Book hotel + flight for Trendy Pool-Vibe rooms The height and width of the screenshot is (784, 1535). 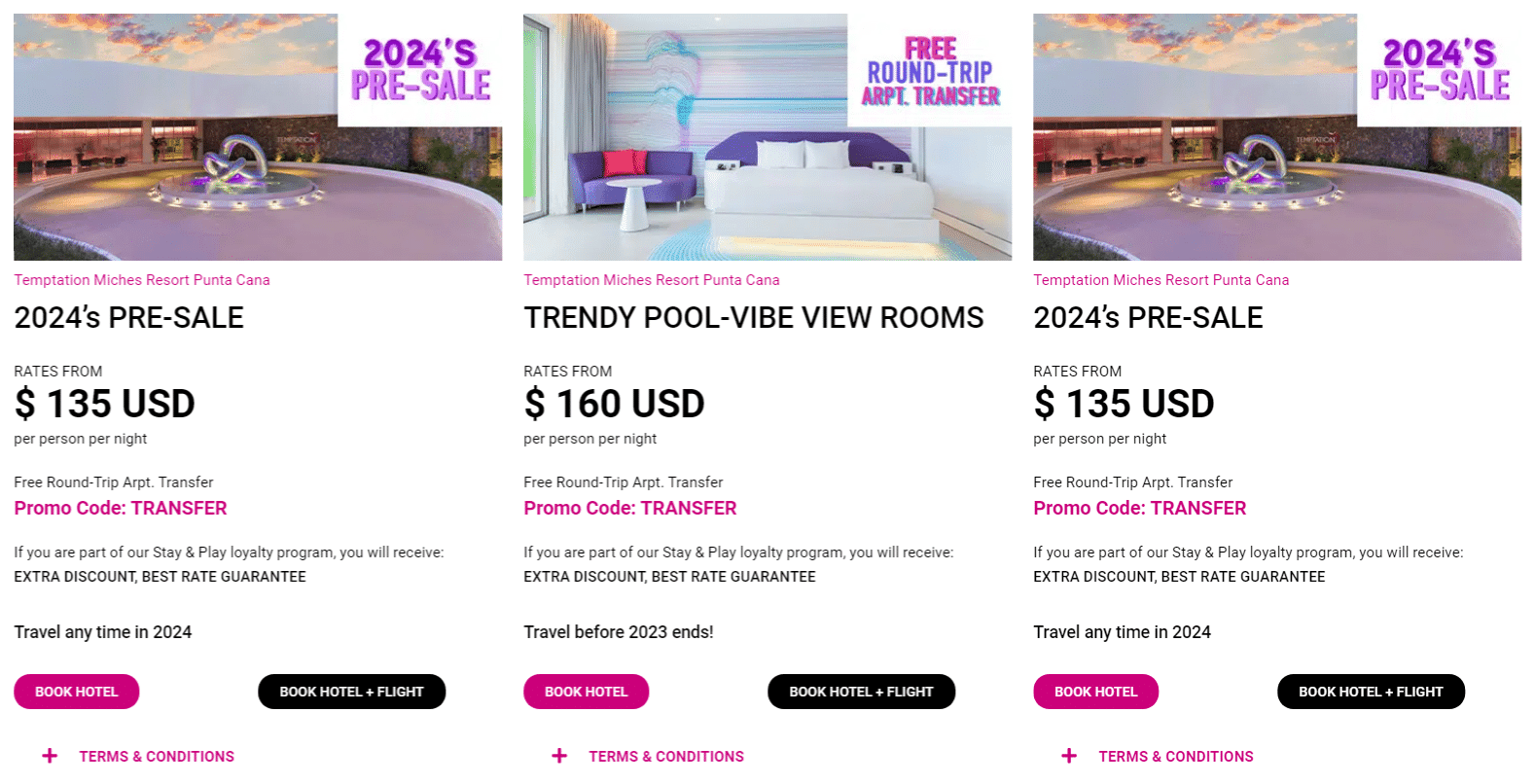(x=861, y=692)
